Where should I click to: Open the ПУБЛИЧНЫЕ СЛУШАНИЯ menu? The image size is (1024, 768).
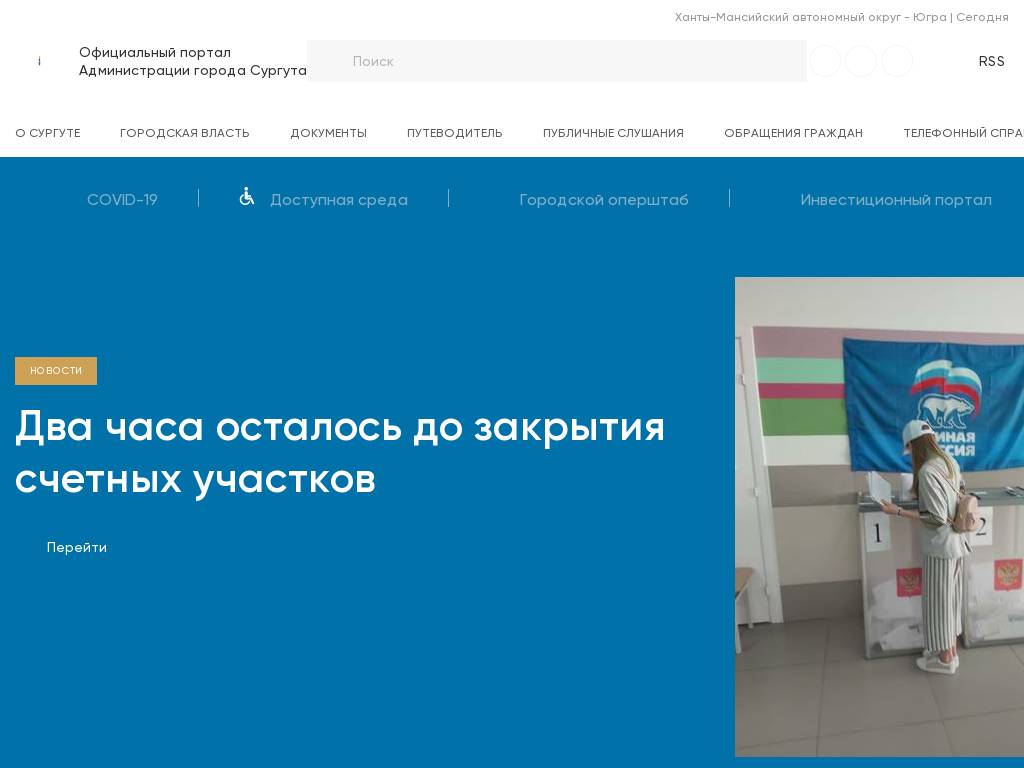point(613,133)
